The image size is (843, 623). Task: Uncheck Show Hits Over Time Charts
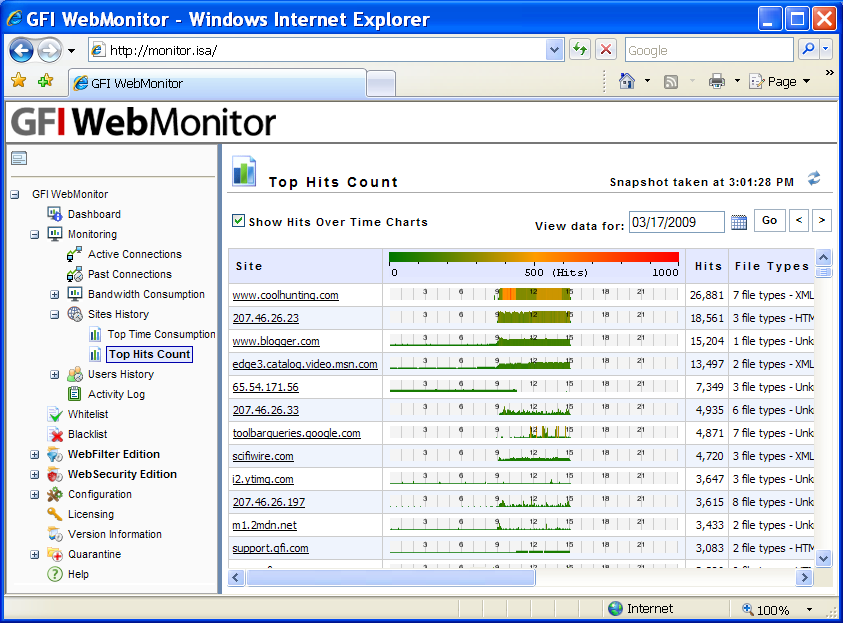[238, 221]
